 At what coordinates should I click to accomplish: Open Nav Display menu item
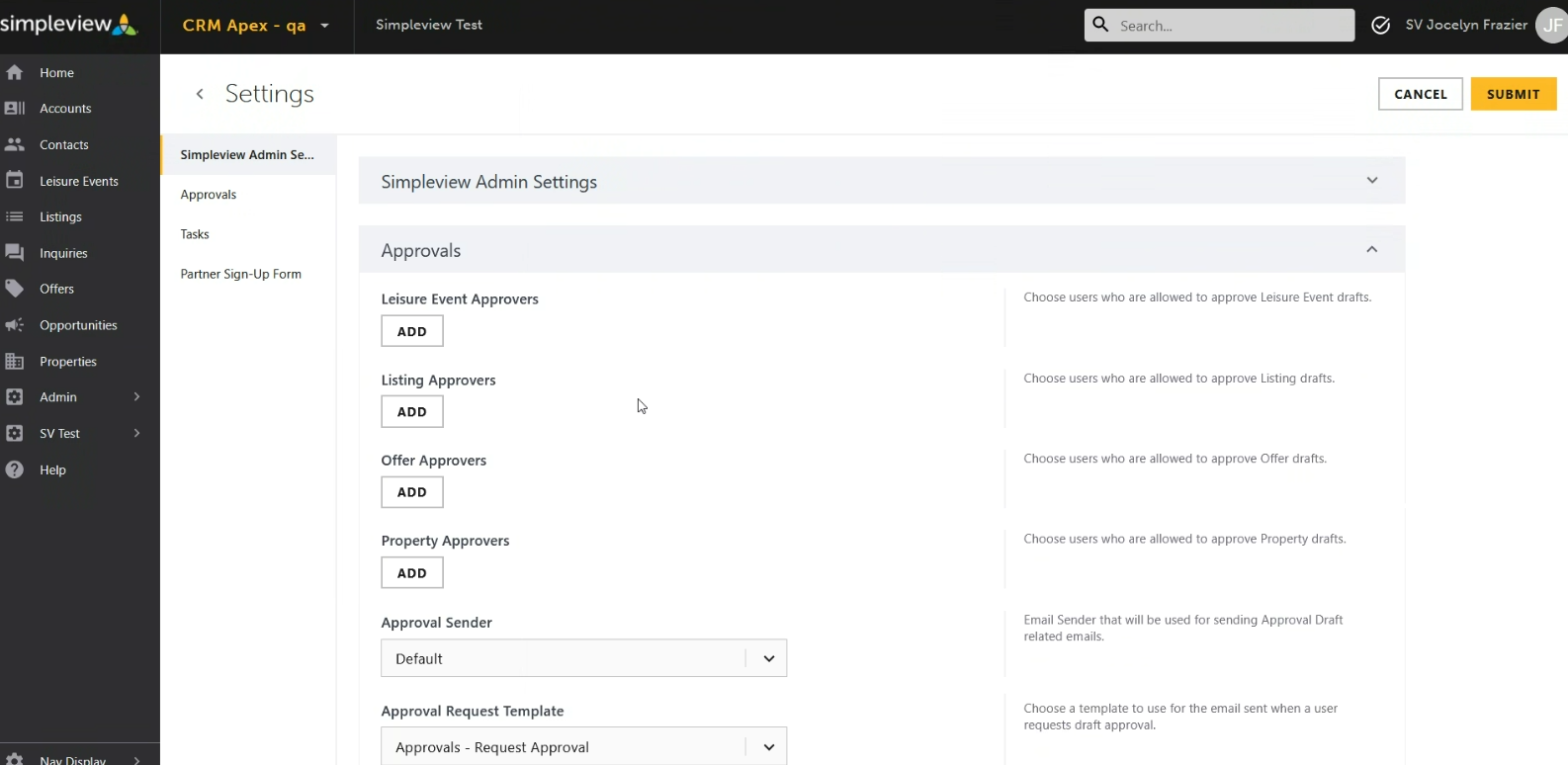click(x=79, y=759)
